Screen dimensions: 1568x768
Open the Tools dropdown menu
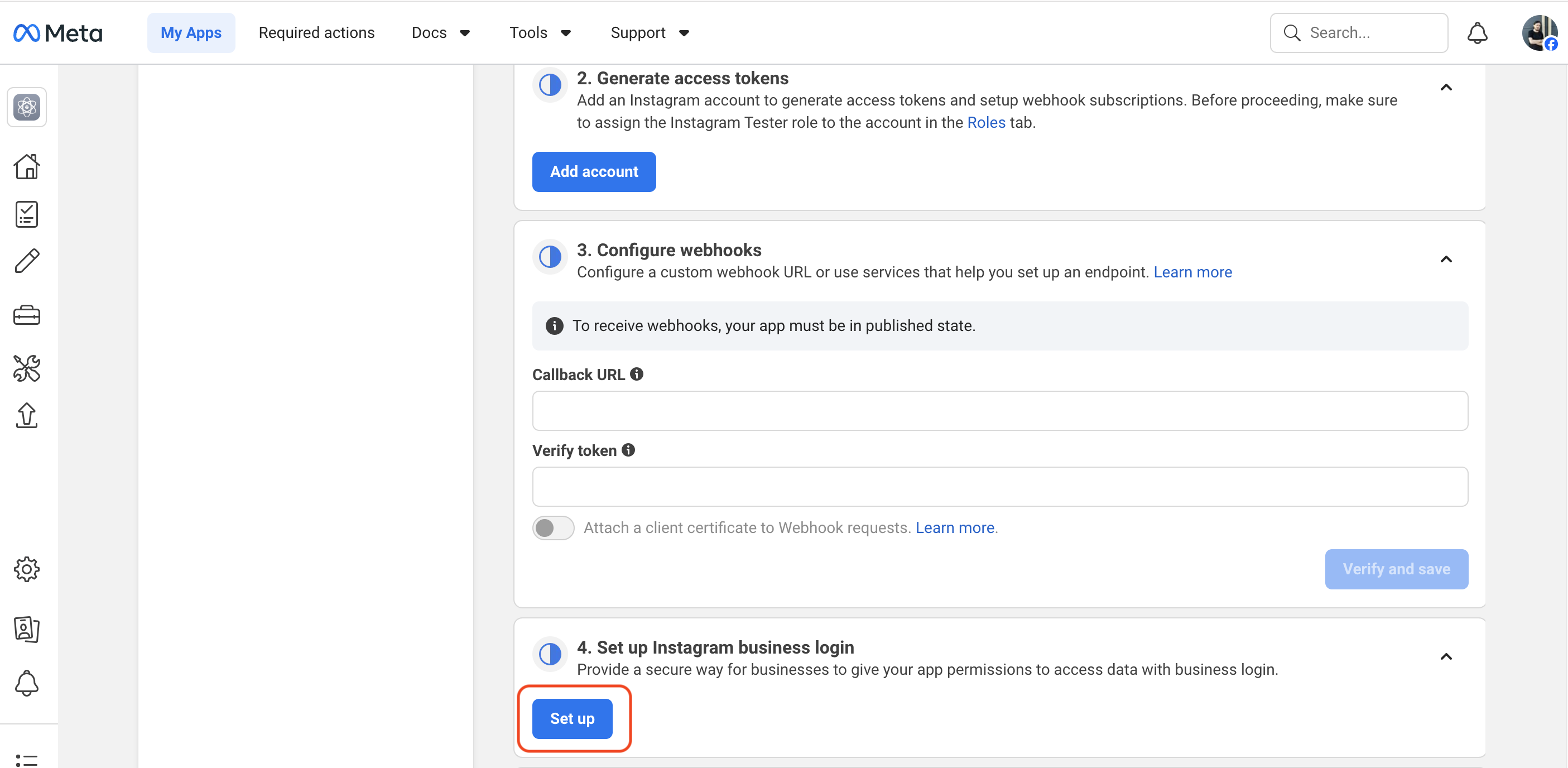point(539,33)
